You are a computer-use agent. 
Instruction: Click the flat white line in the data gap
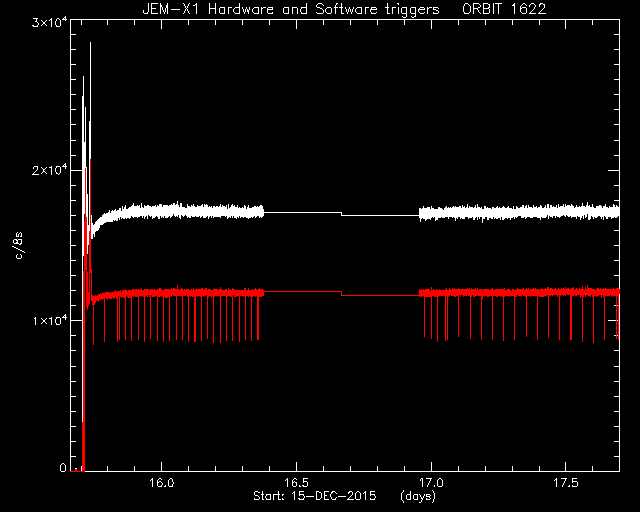click(x=302, y=212)
